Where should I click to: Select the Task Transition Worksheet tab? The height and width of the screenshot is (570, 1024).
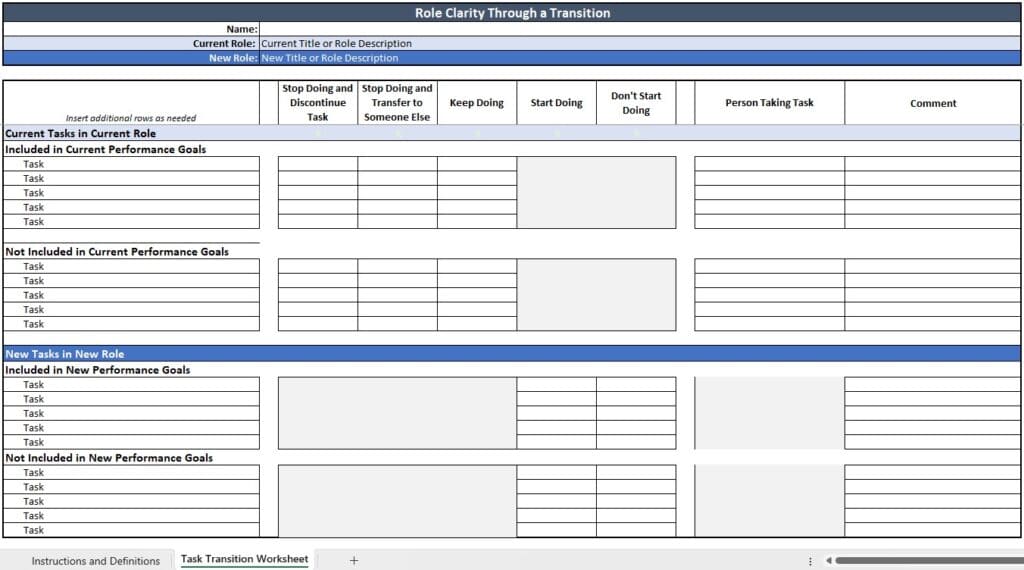click(244, 559)
